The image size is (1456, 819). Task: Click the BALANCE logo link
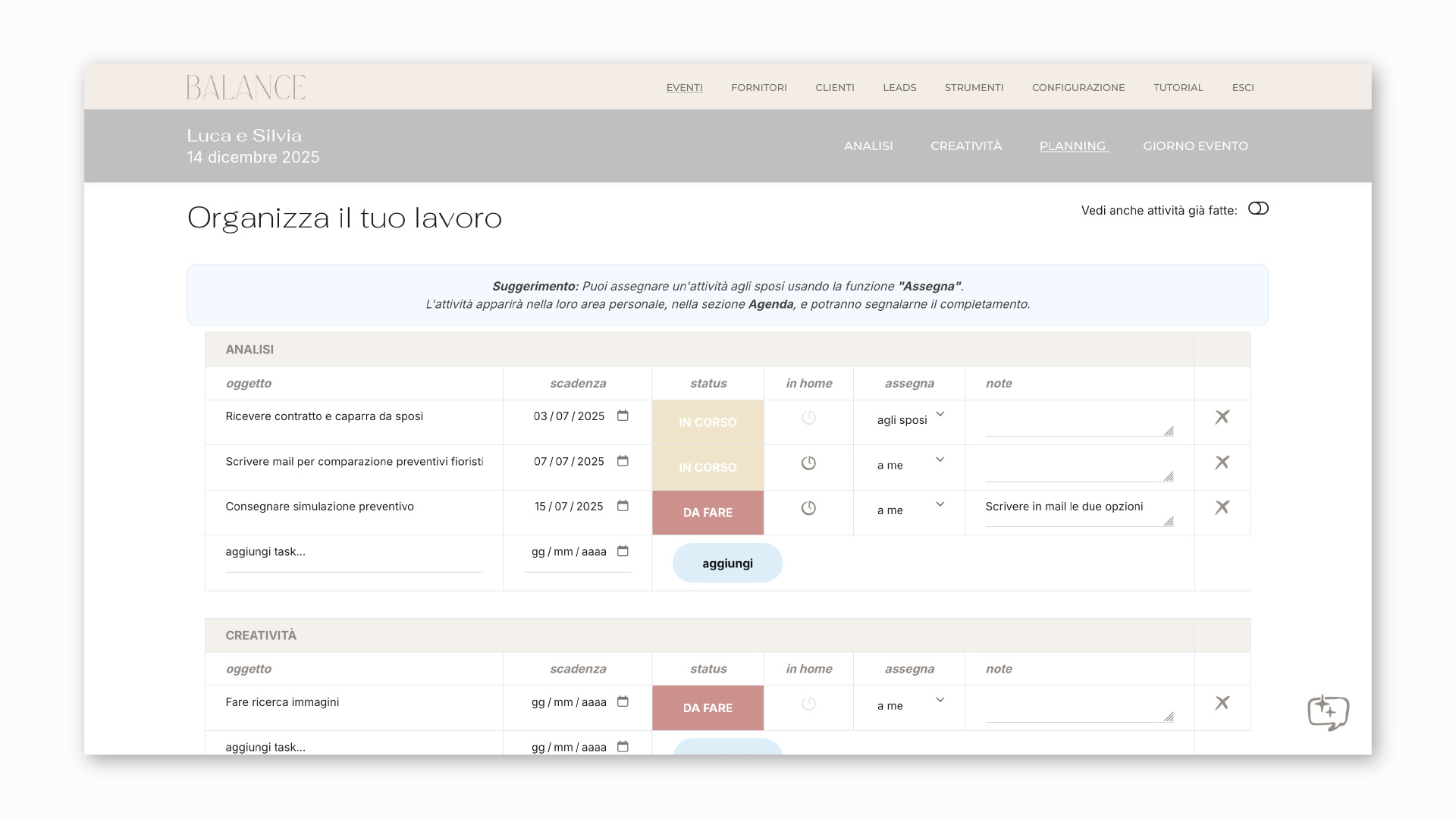point(246,87)
